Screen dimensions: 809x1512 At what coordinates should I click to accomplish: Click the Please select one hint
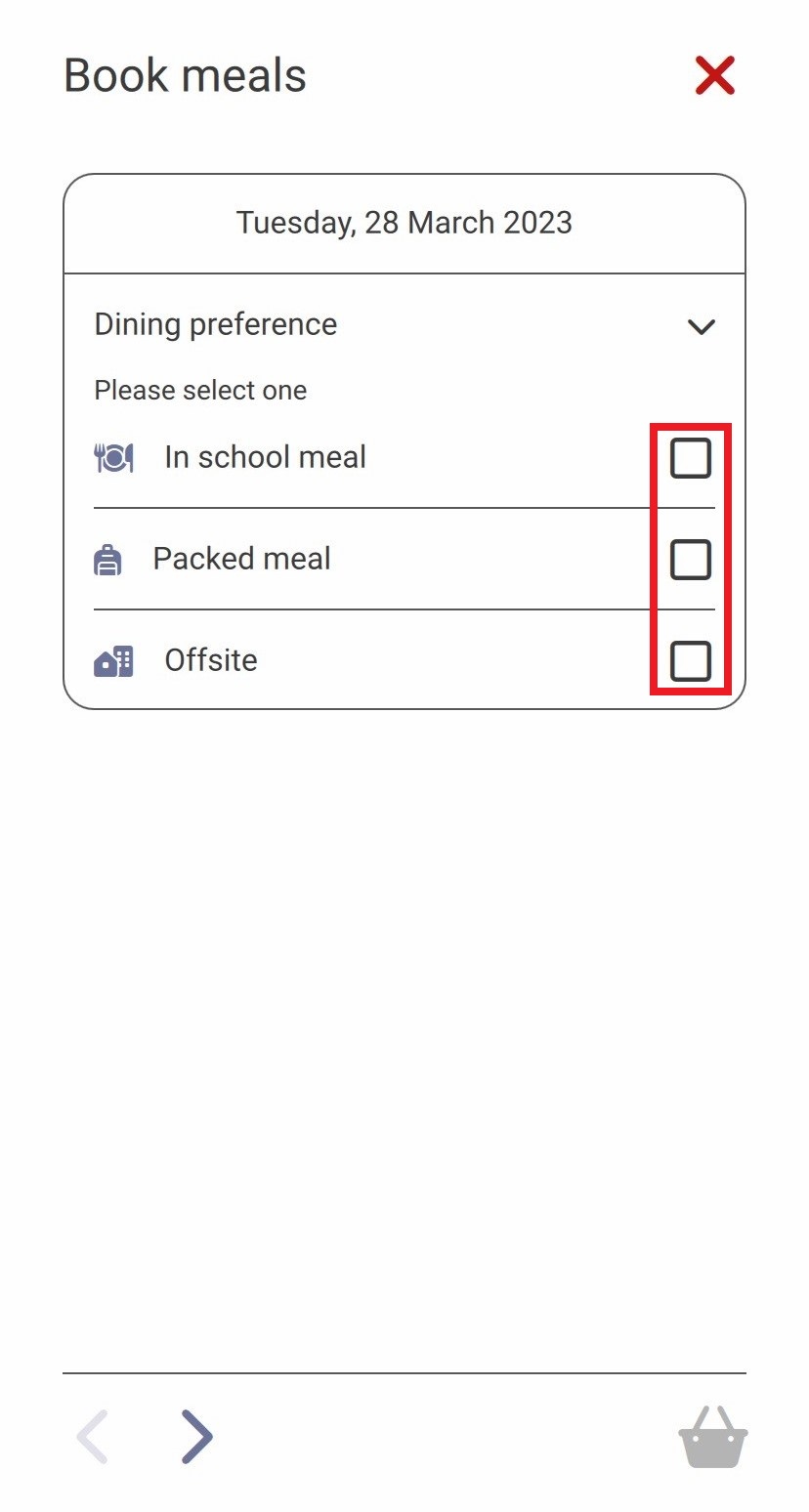(x=200, y=391)
